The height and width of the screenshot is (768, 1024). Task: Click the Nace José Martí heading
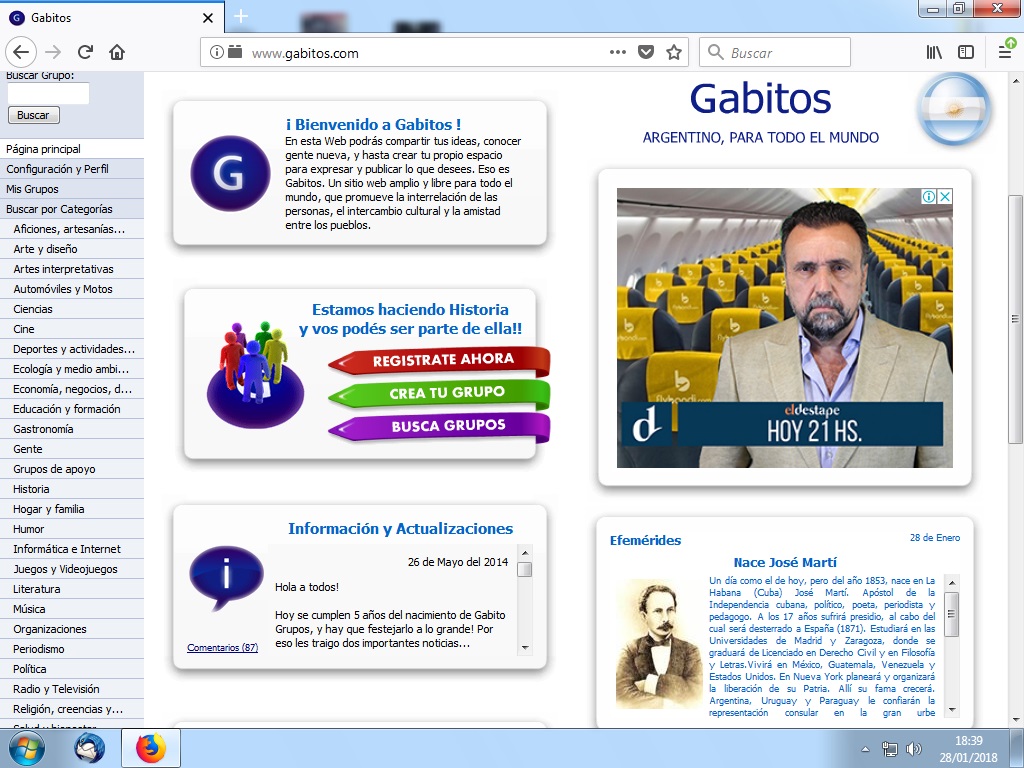coord(785,563)
